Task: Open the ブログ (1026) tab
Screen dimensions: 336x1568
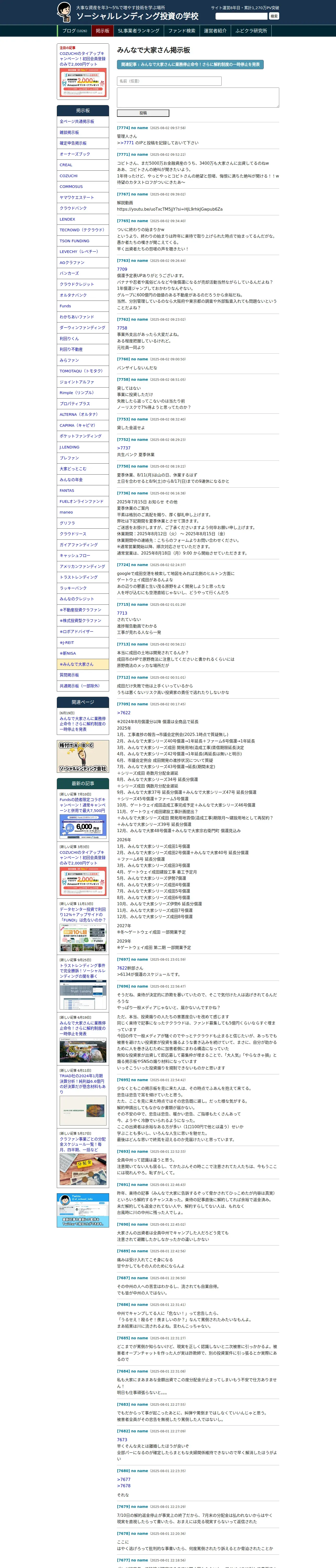Action: pos(74,31)
